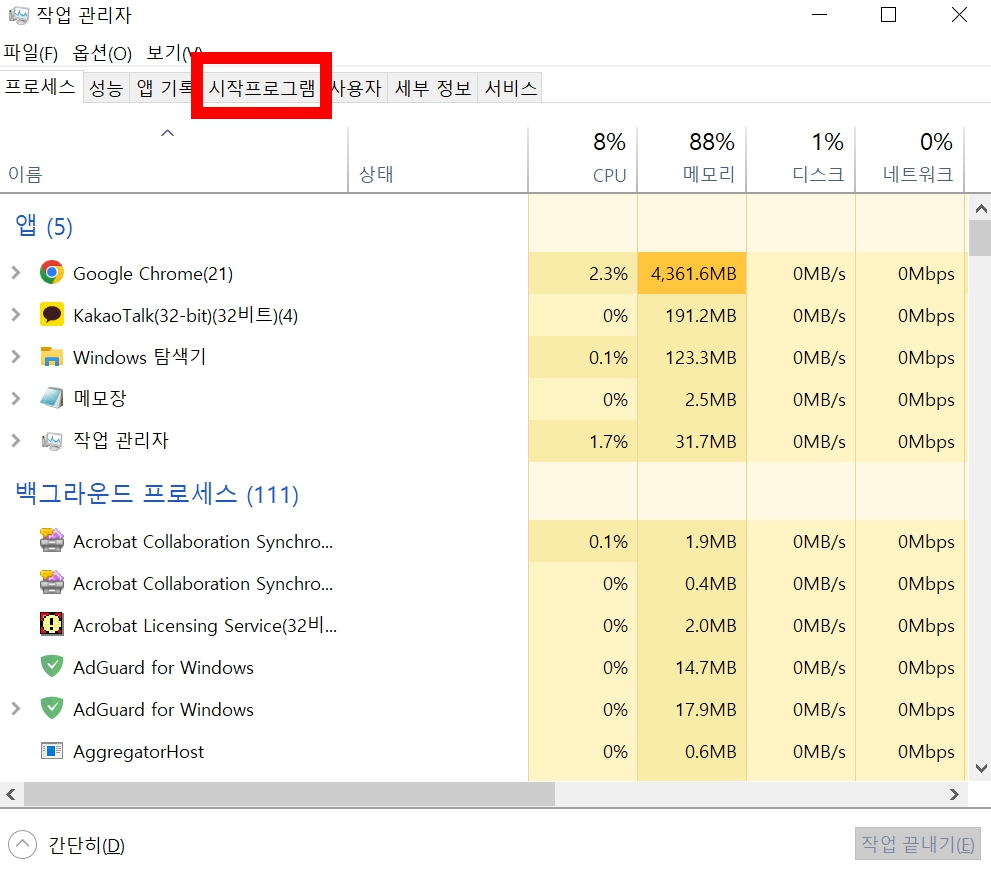The width and height of the screenshot is (991, 880).
Task: Click the horizontal scrollbar at the bottom
Action: point(290,794)
